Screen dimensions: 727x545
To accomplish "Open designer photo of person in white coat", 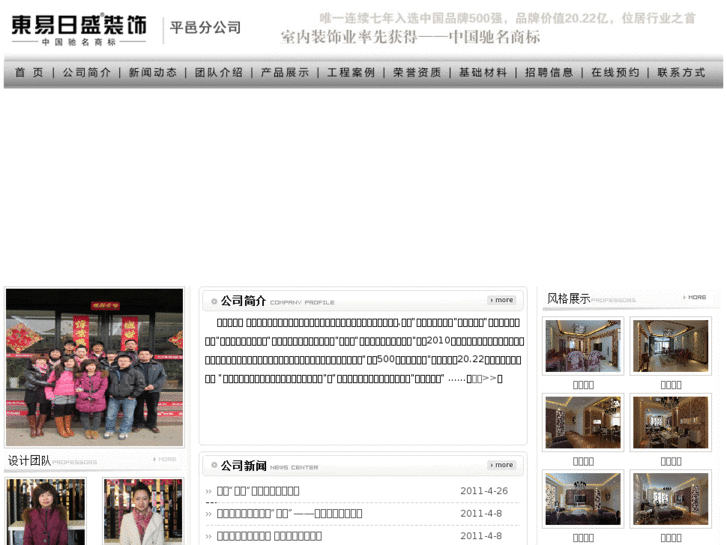I will point(143,512).
